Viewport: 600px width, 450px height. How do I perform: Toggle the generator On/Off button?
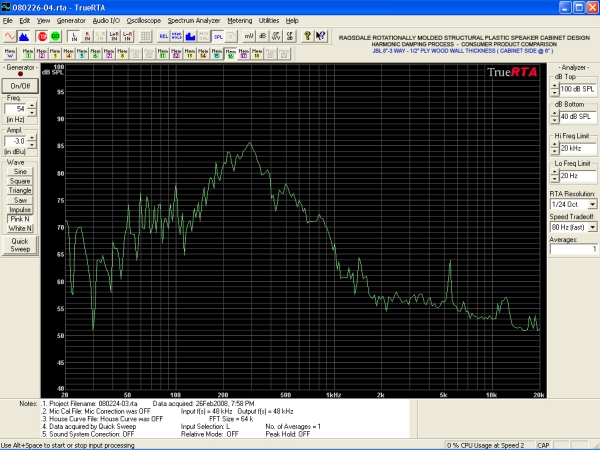click(19, 87)
